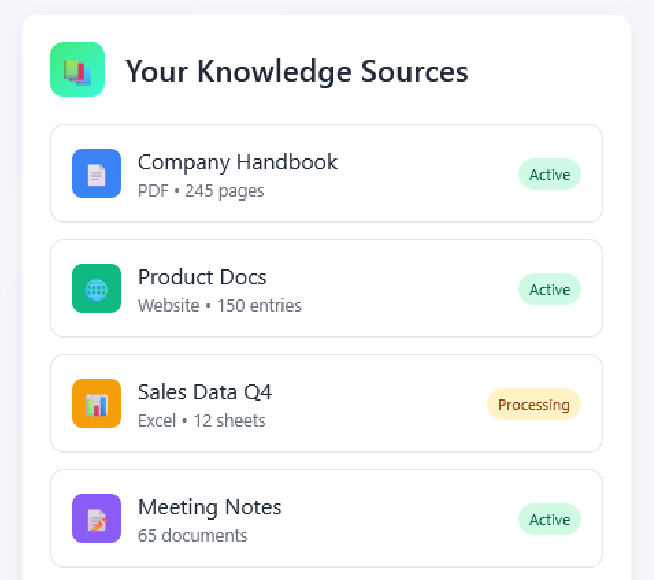
Task: Open the Meeting Notes title
Action: [x=210, y=507]
